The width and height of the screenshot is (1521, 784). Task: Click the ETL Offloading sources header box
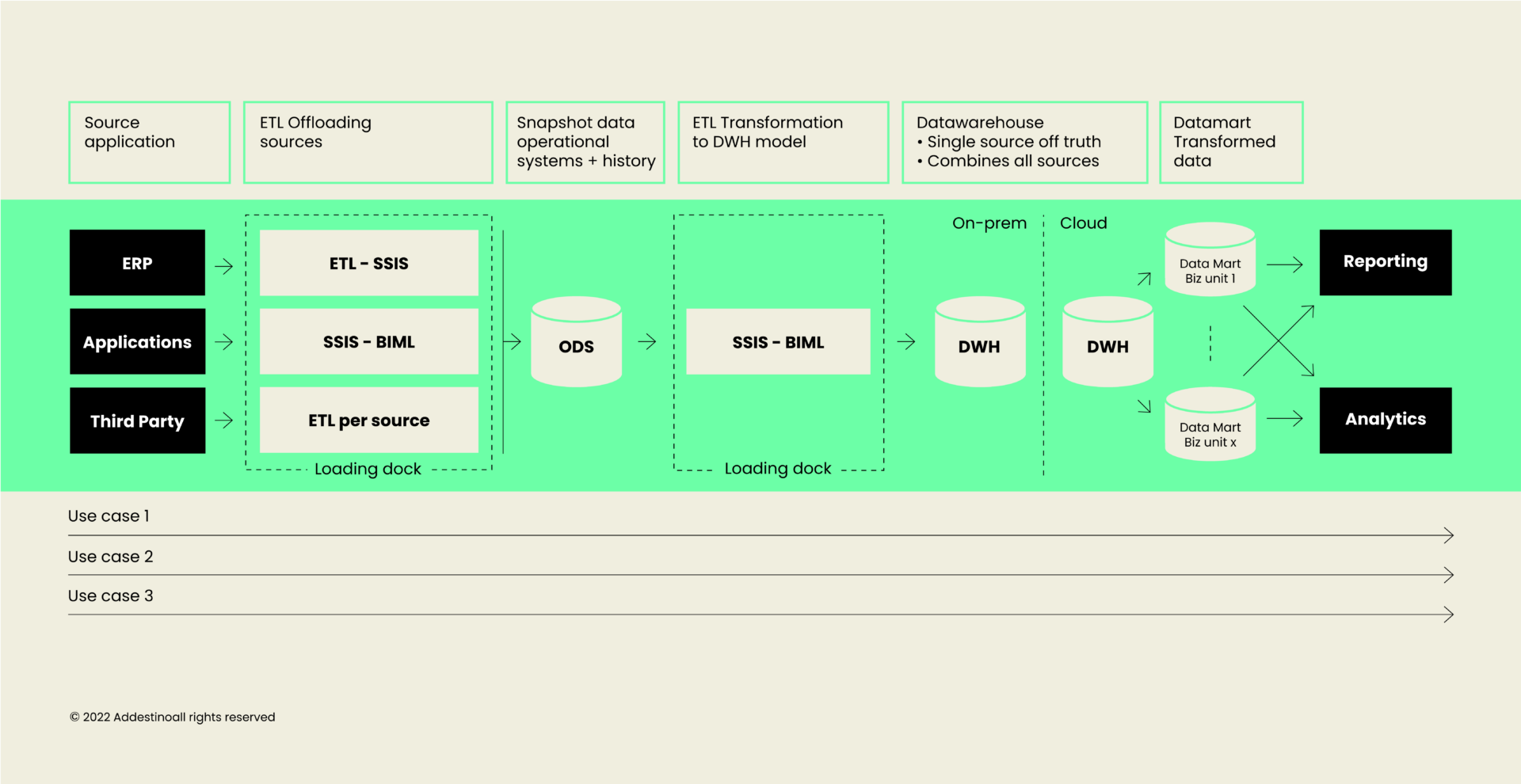pyautogui.click(x=368, y=143)
